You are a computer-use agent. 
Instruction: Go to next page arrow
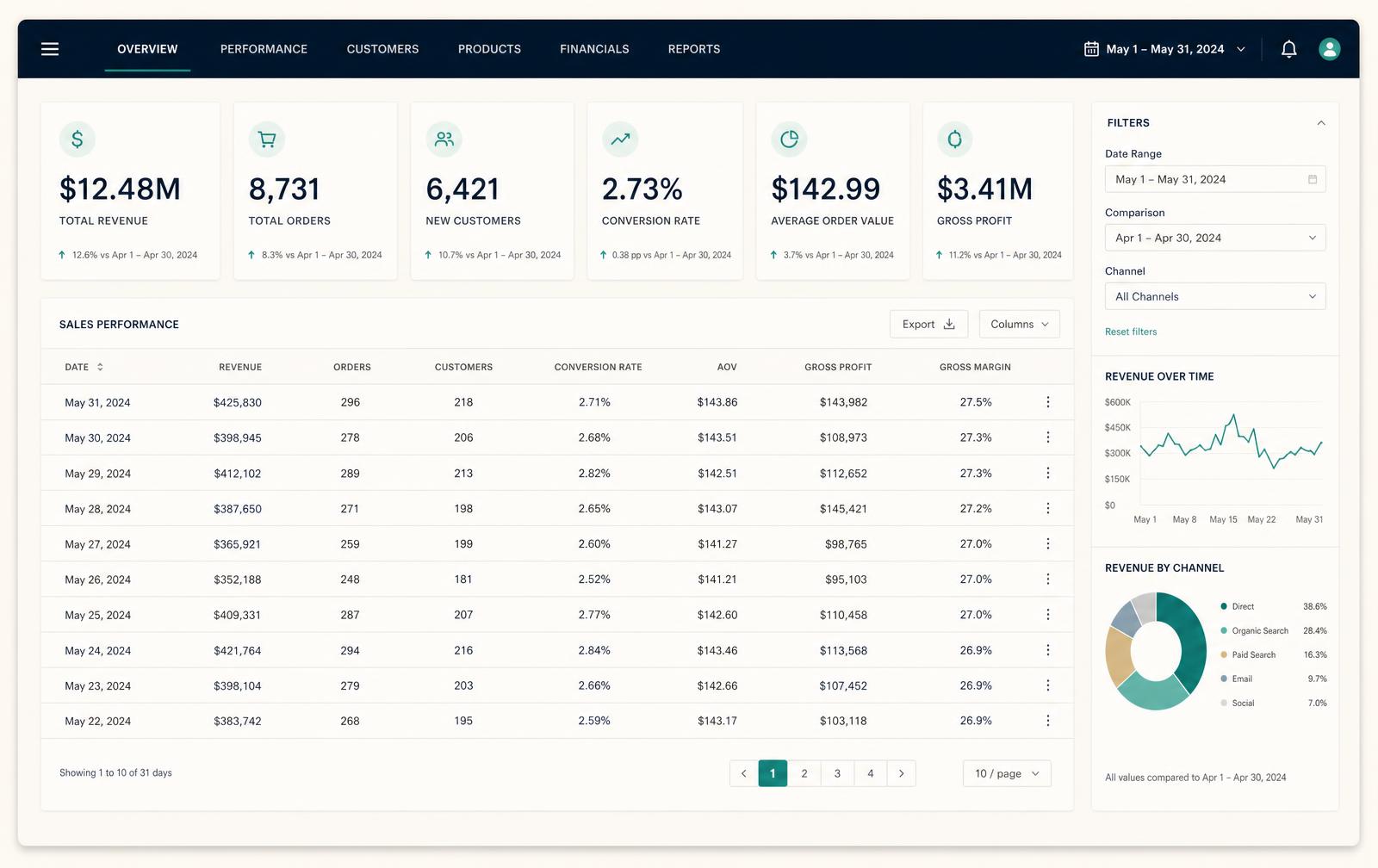coord(902,773)
